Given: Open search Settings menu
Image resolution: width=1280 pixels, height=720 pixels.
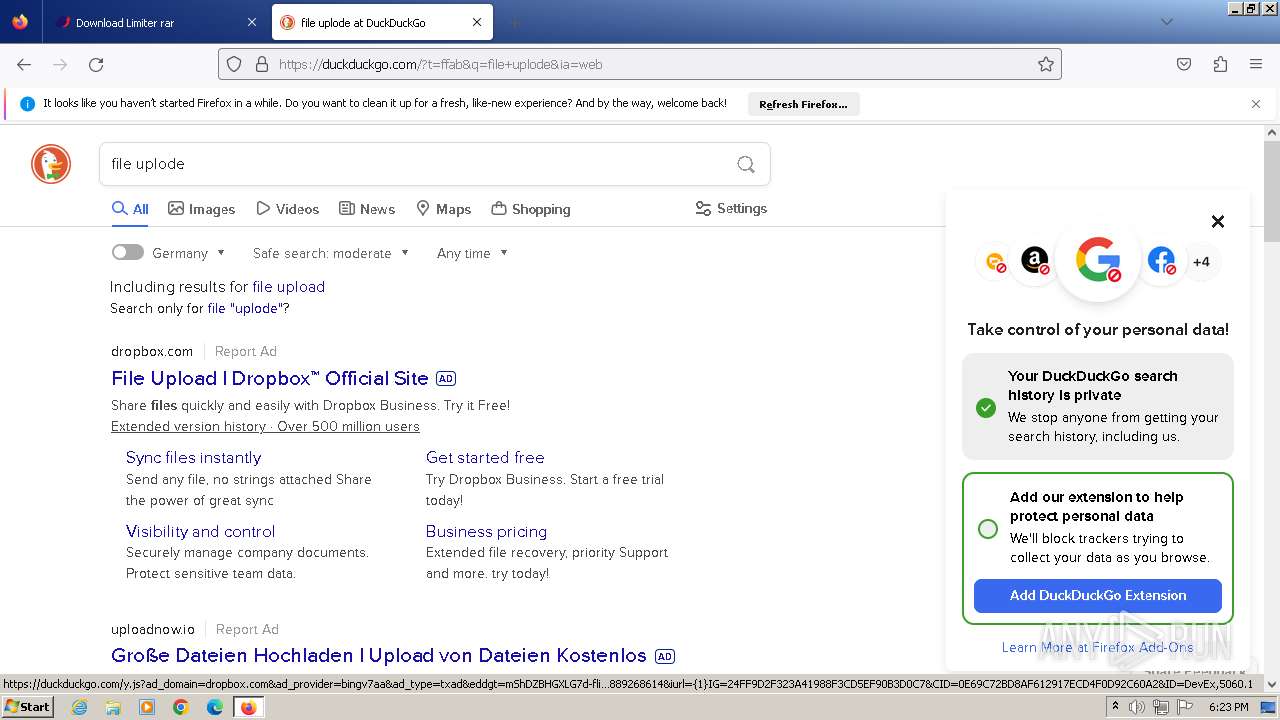Looking at the screenshot, I should click(x=731, y=208).
